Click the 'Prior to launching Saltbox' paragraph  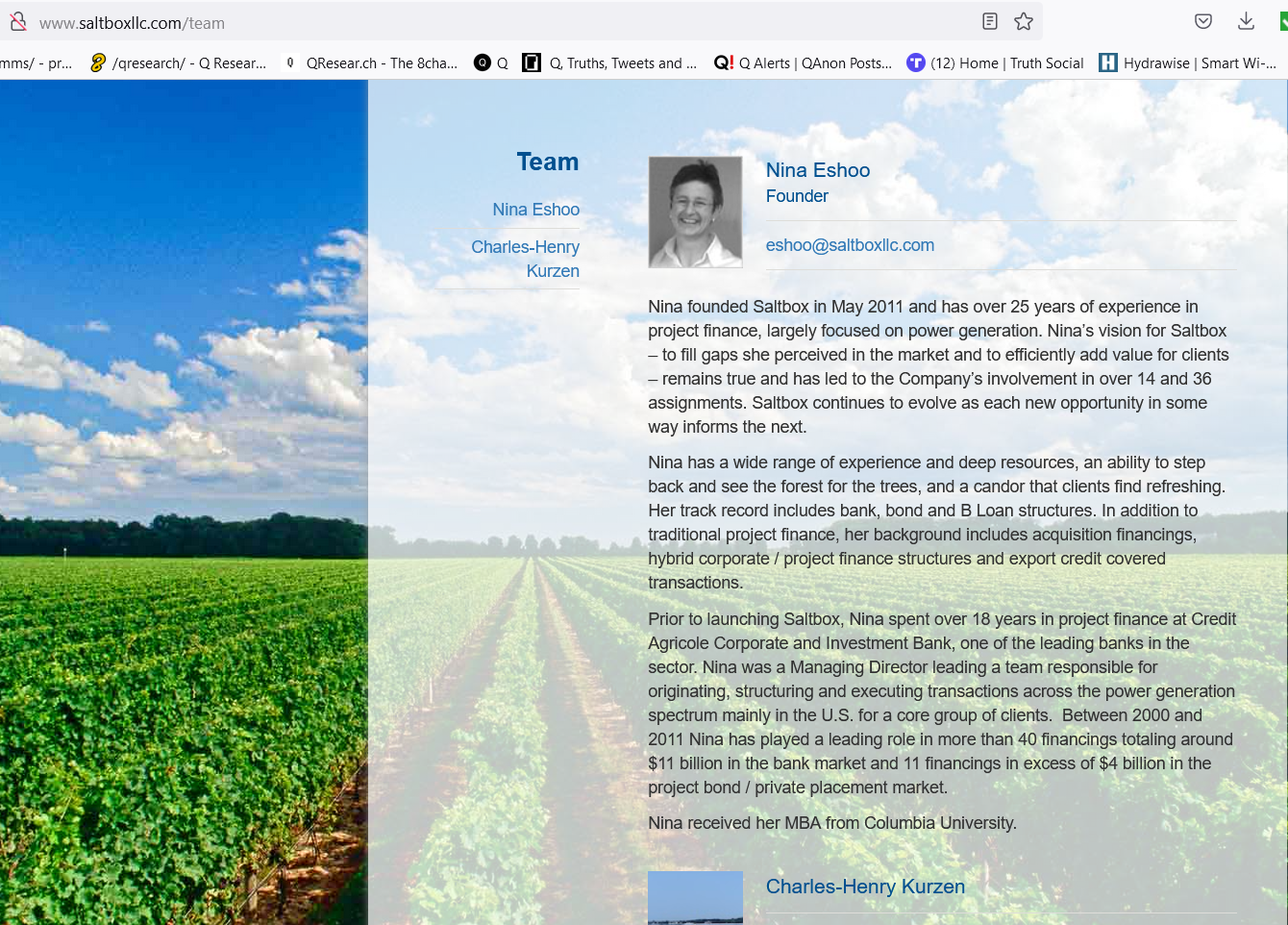point(942,703)
